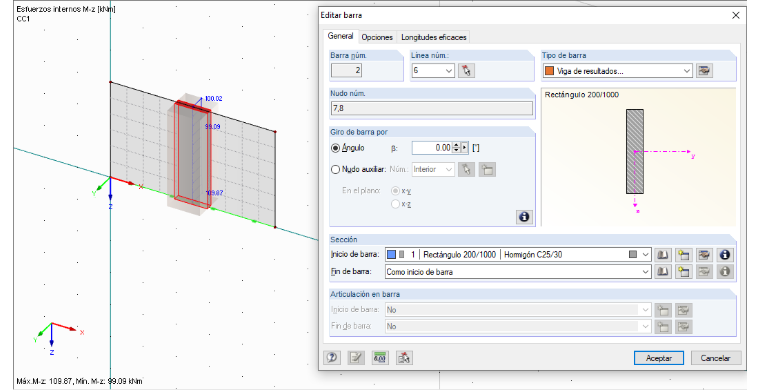
Task: Click the blue section color swatch
Action: (x=392, y=255)
